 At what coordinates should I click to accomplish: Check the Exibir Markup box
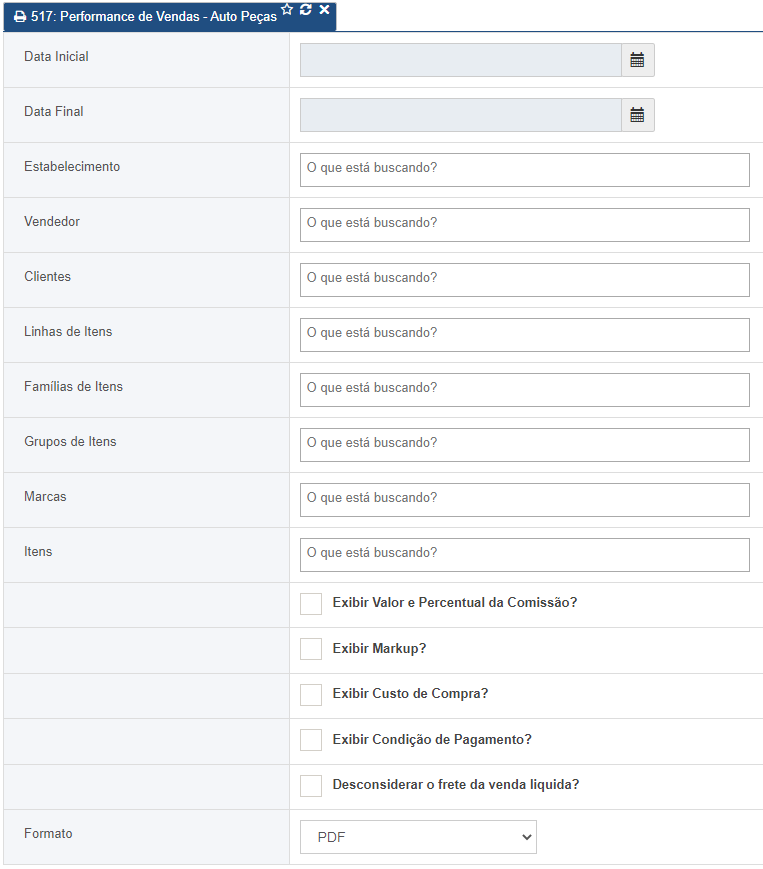pyautogui.click(x=311, y=649)
